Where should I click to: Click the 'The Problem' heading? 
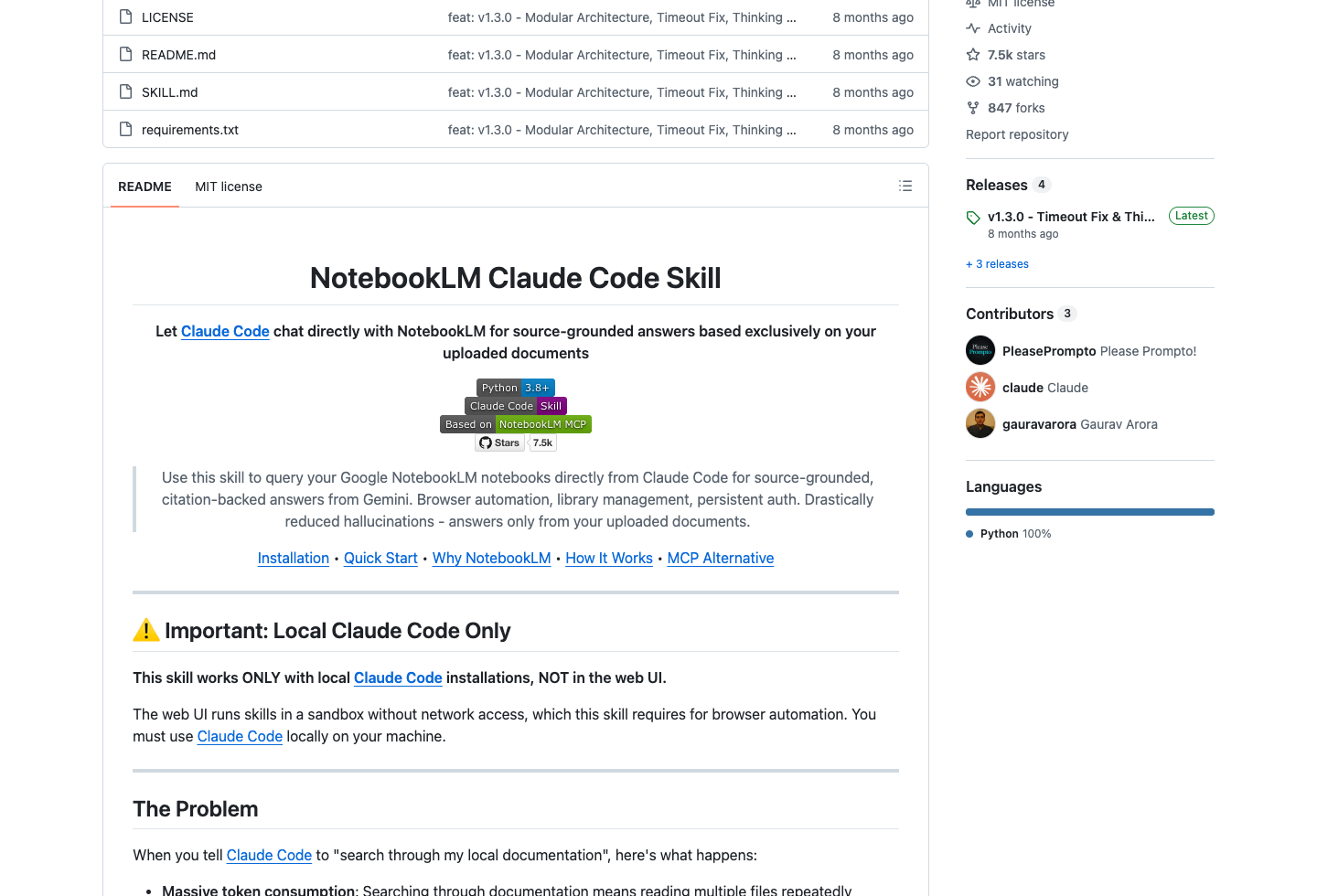pyautogui.click(x=196, y=809)
